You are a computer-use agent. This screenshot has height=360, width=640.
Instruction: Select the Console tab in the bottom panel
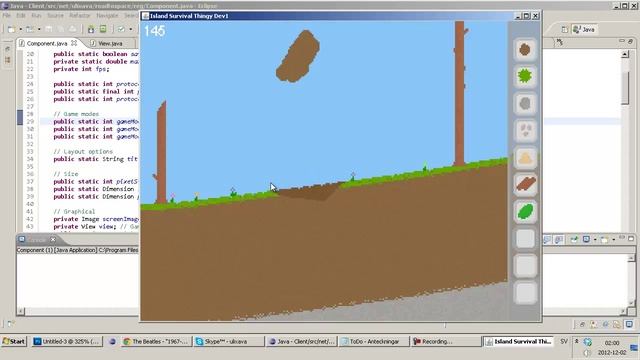(x=37, y=240)
